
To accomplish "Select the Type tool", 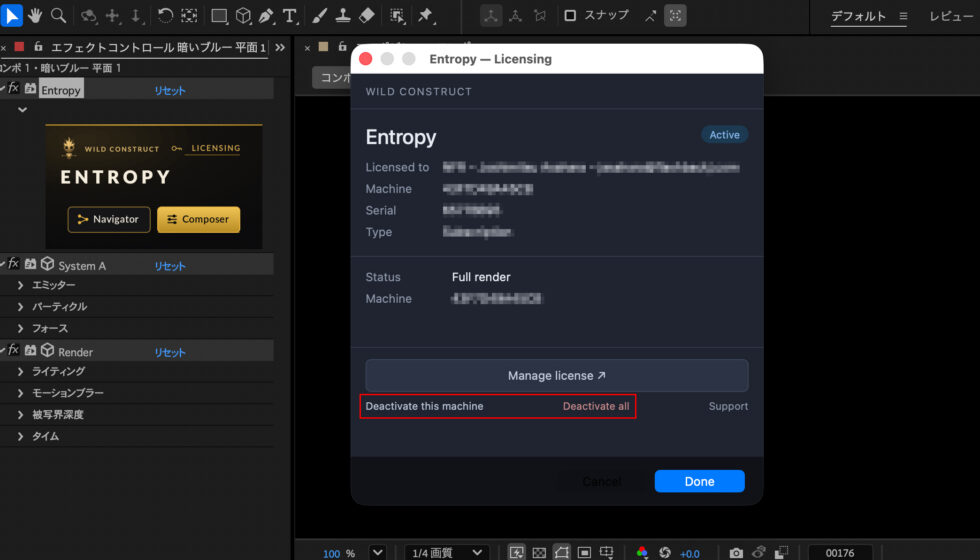I will (x=289, y=16).
